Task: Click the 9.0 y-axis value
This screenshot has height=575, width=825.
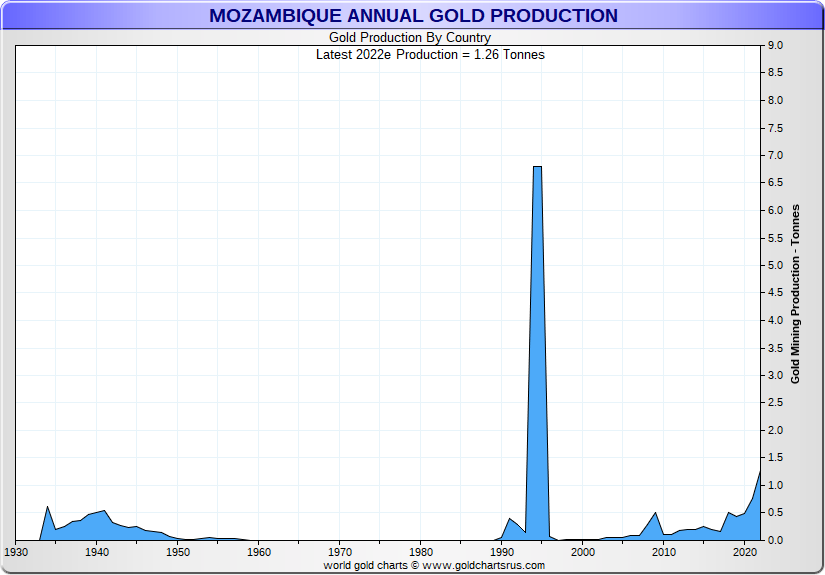Action: point(776,46)
